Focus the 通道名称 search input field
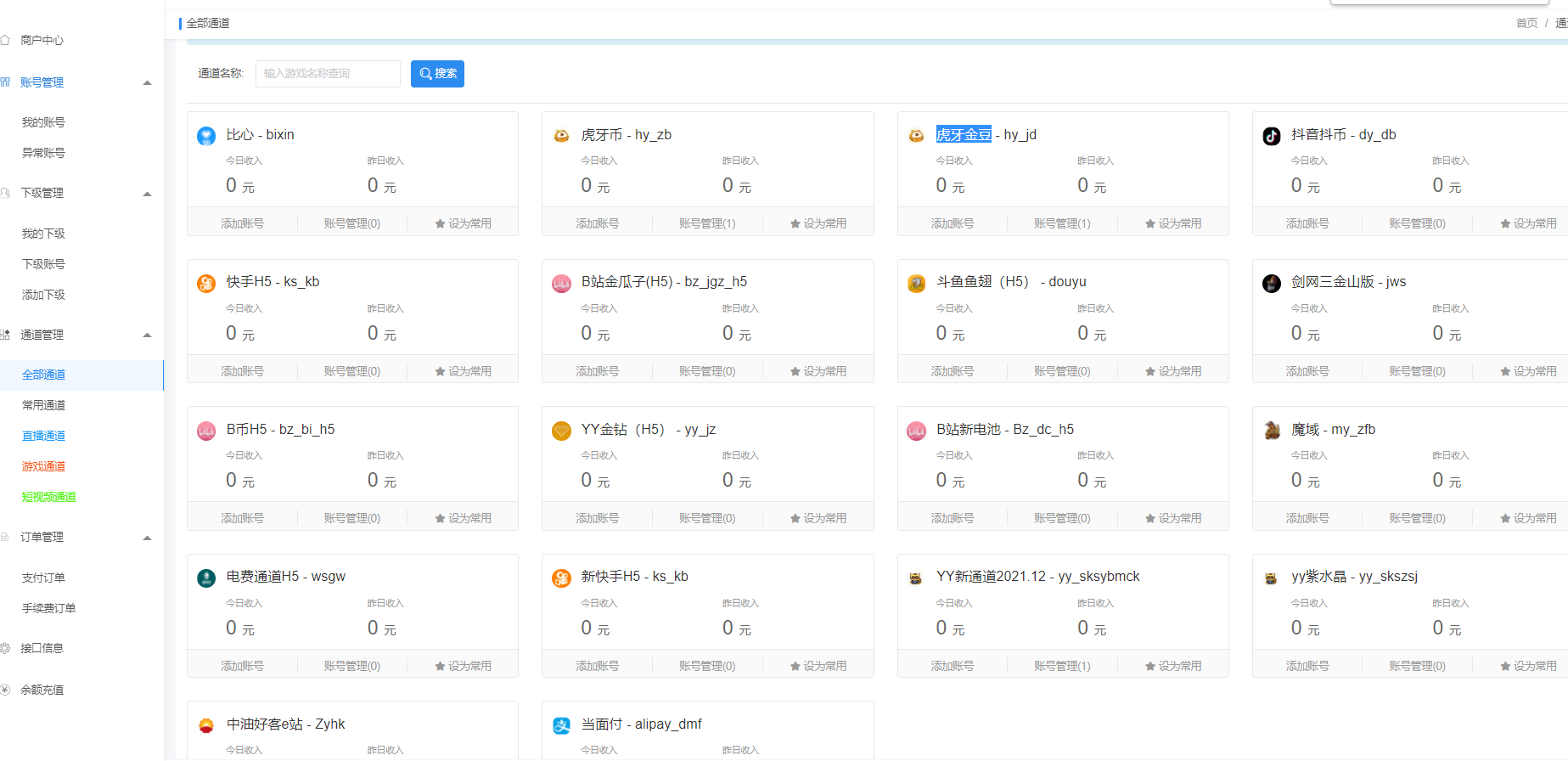This screenshot has height=761, width=1568. pos(328,74)
